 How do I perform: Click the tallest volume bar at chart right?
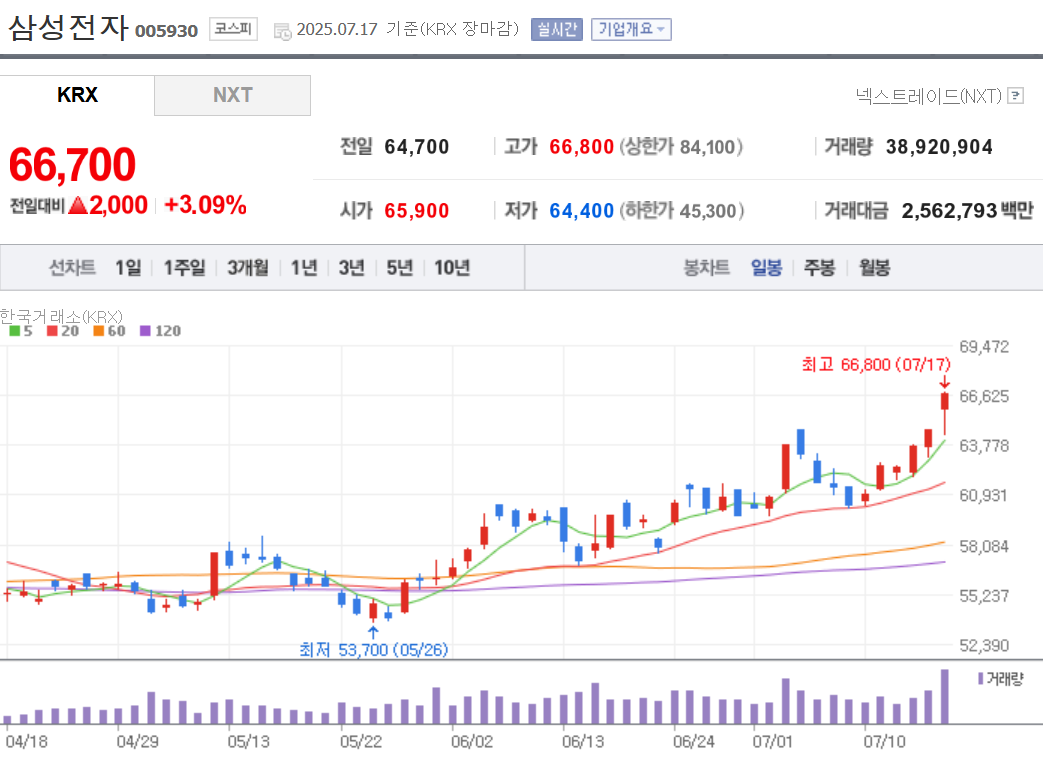tap(945, 696)
